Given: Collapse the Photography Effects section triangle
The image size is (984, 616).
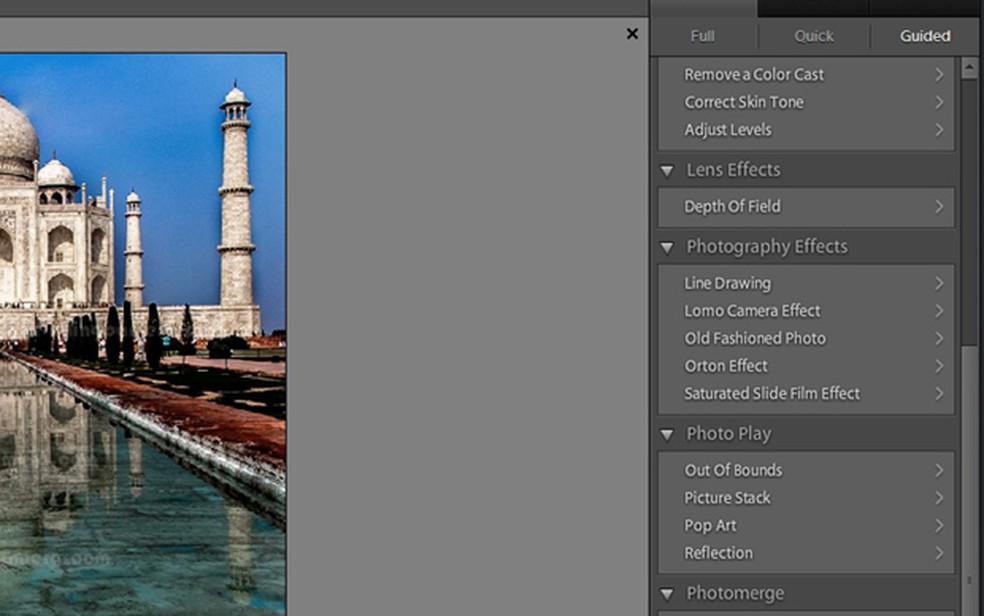Looking at the screenshot, I should (667, 248).
